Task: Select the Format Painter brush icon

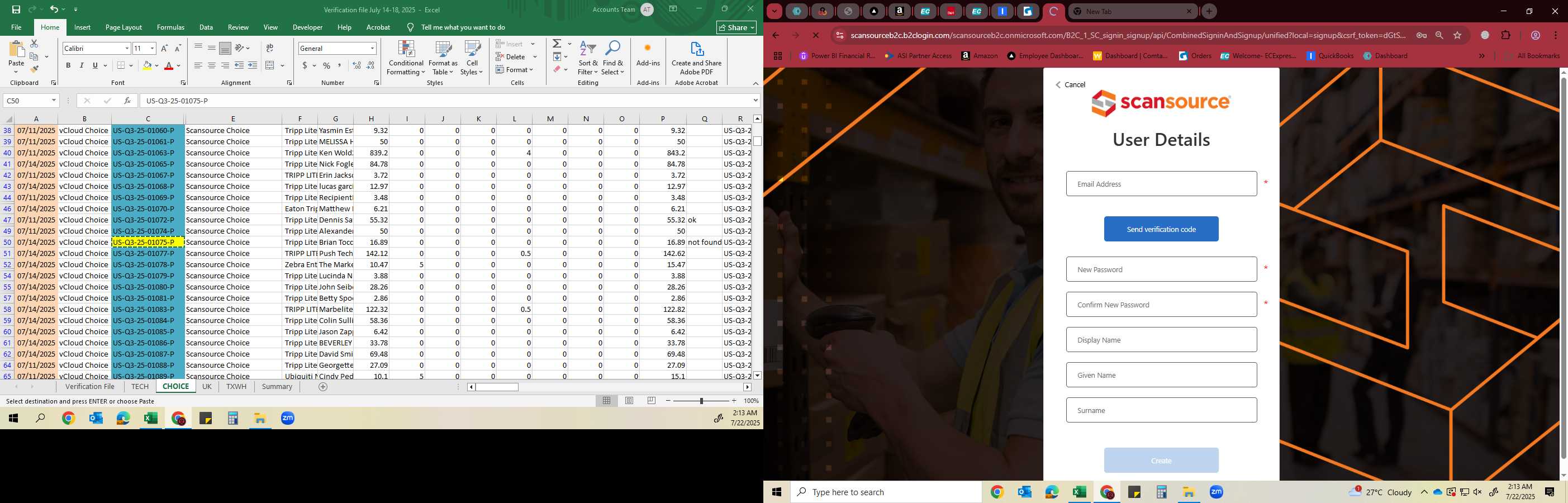Action: click(34, 69)
